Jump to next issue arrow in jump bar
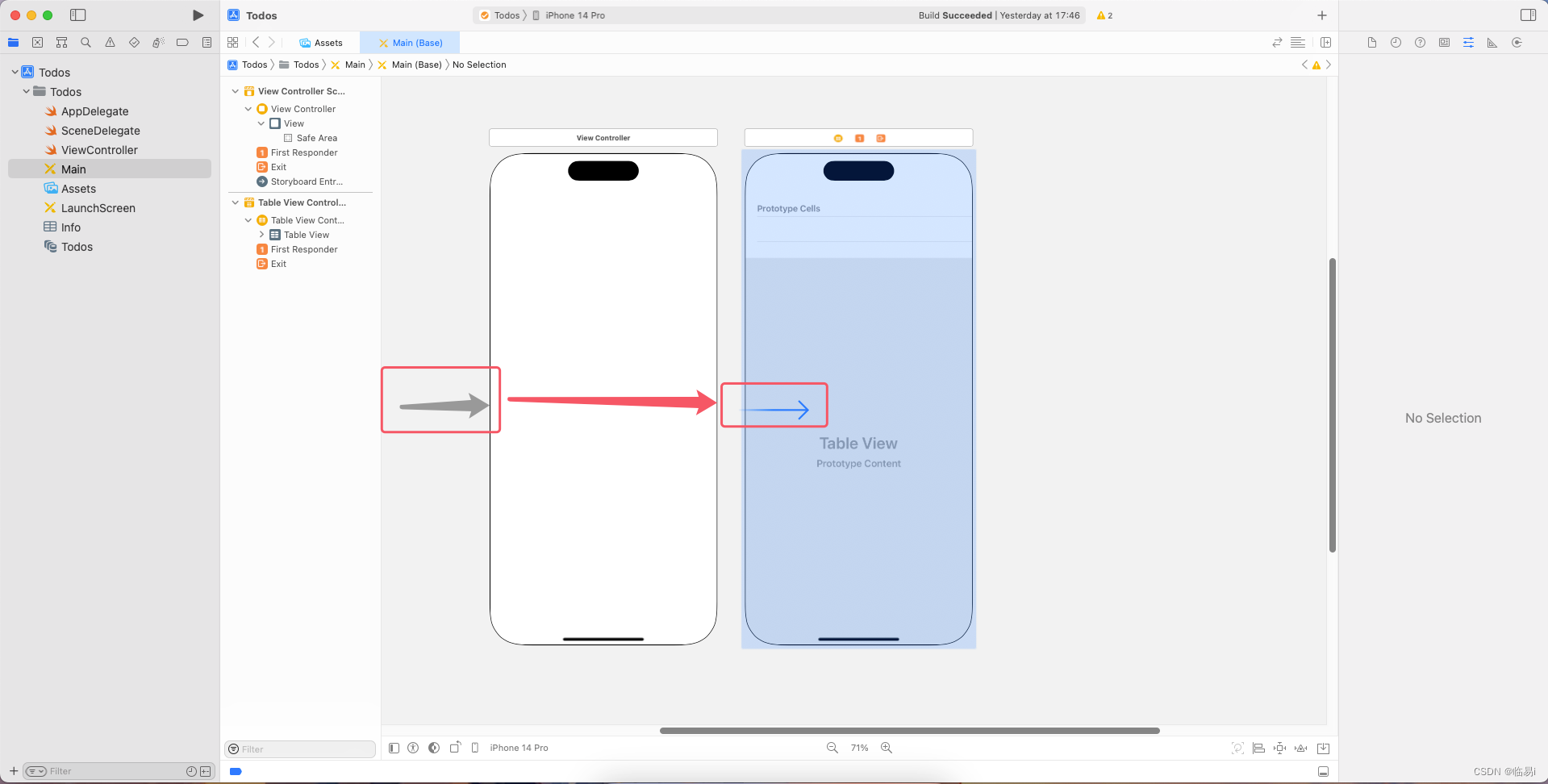This screenshot has height=784, width=1548. 1328,65
